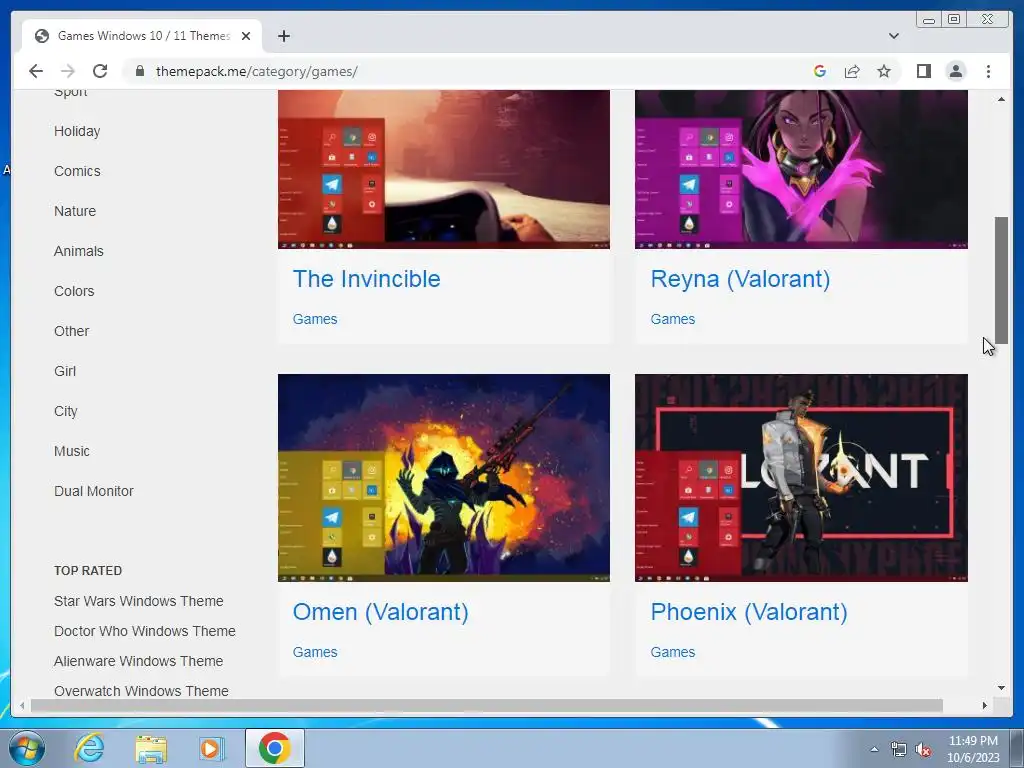
Task: Open Alienware Windows Theme link
Action: [x=138, y=661]
